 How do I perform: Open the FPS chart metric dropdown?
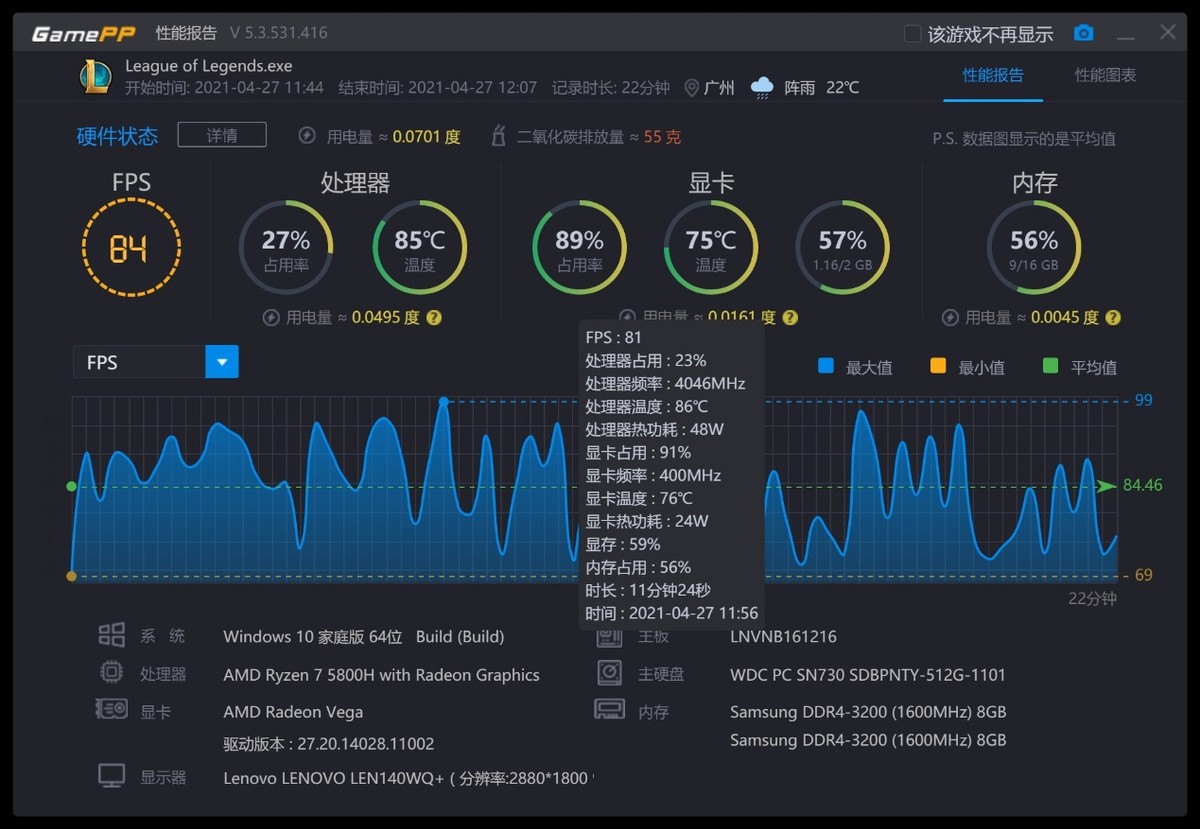pyautogui.click(x=222, y=362)
